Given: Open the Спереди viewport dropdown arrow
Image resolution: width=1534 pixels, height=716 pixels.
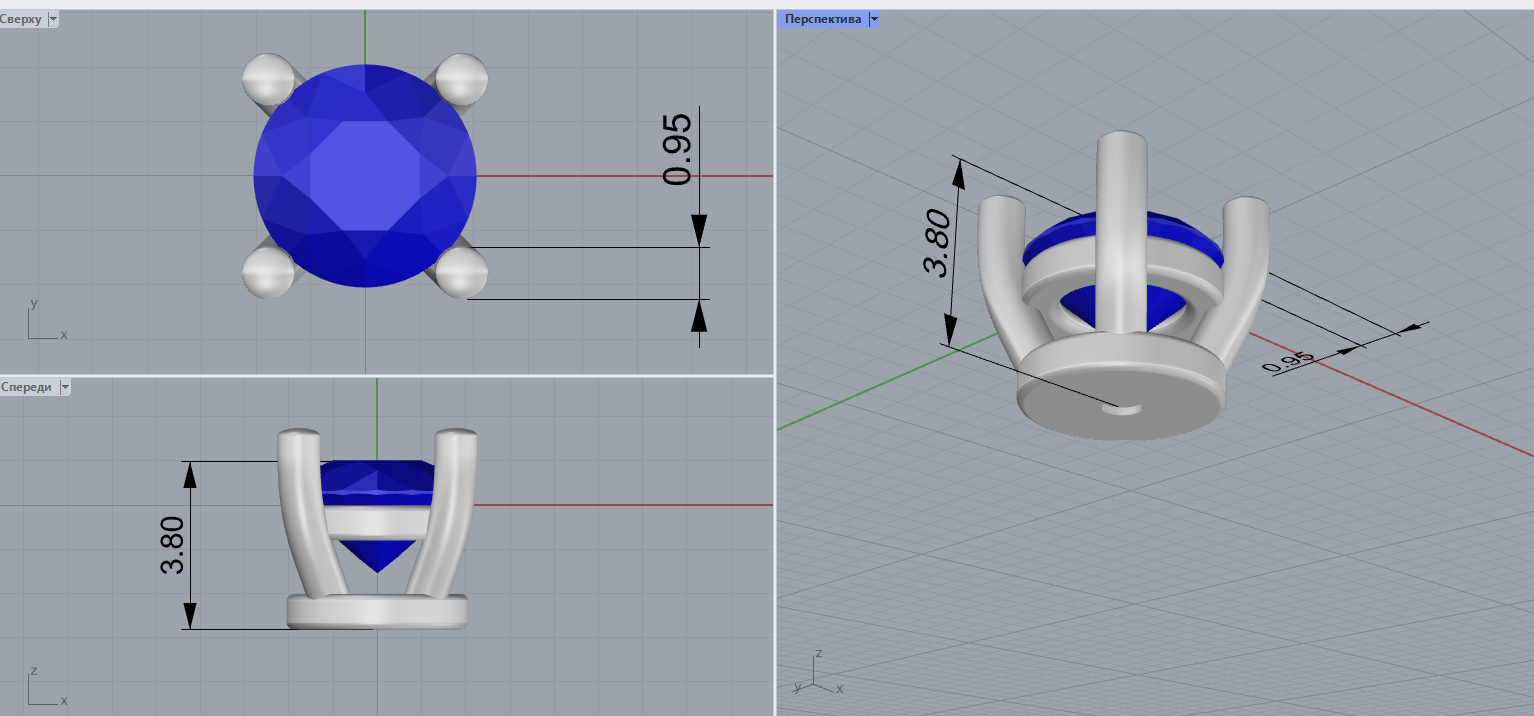Looking at the screenshot, I should [x=65, y=387].
